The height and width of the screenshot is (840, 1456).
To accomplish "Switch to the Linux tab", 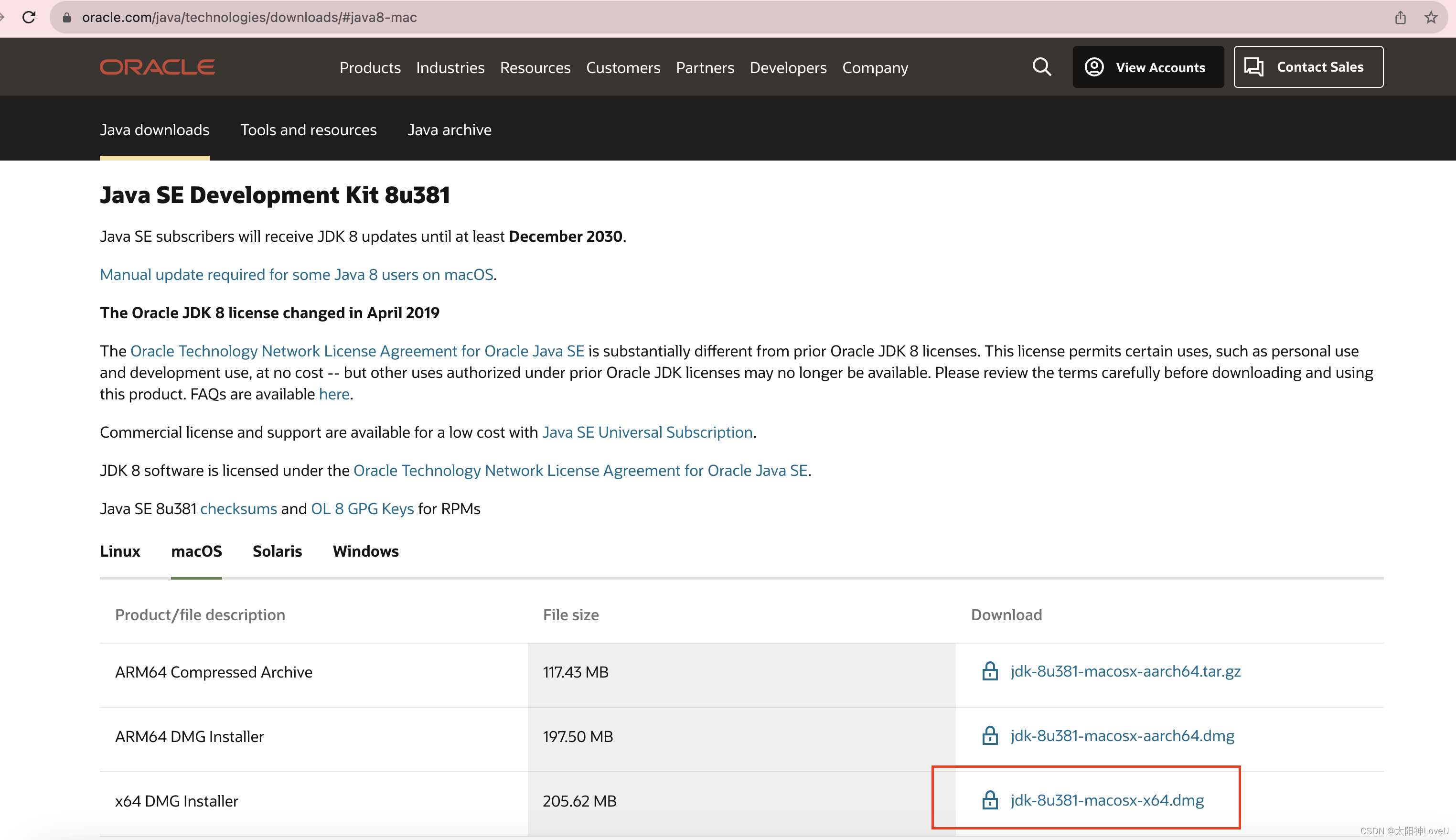I will pyautogui.click(x=120, y=551).
